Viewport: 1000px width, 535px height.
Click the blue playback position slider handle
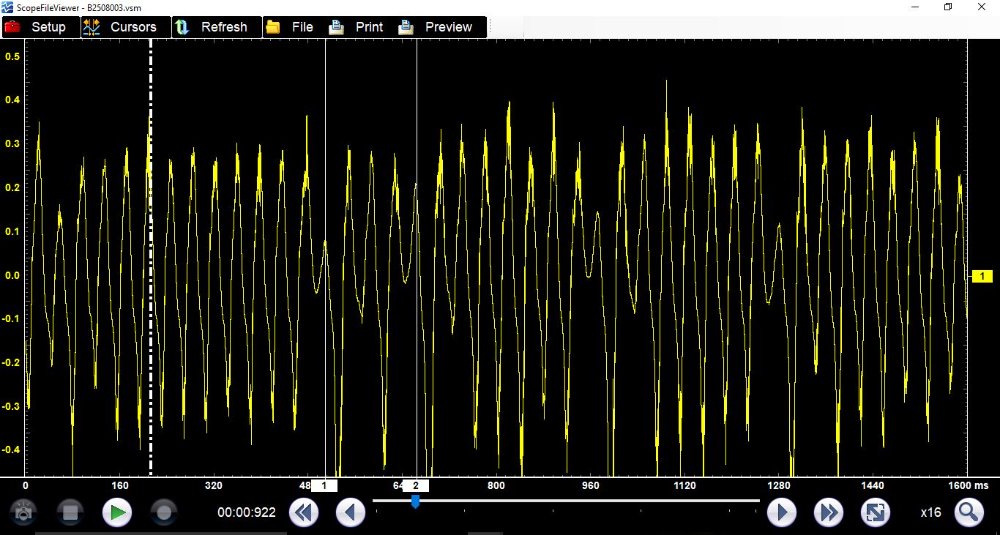[x=415, y=502]
